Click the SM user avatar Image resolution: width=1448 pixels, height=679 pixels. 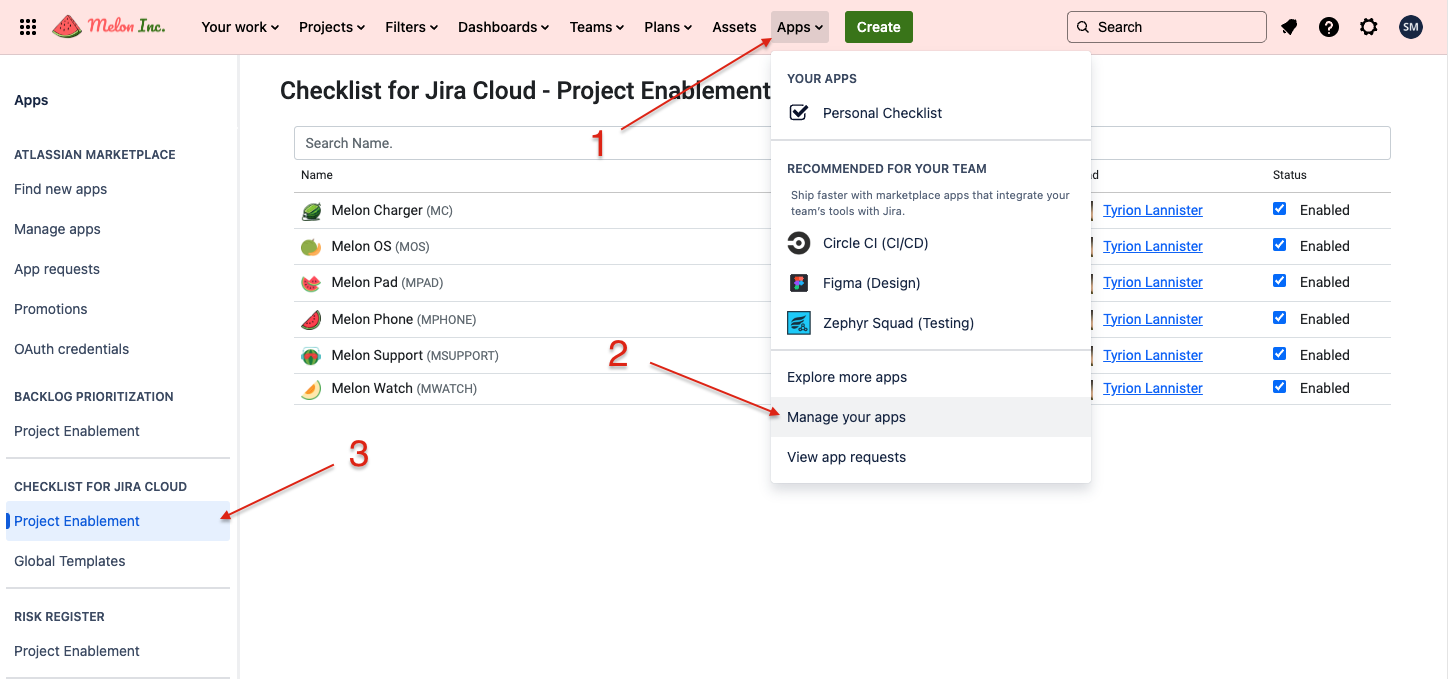click(1410, 27)
